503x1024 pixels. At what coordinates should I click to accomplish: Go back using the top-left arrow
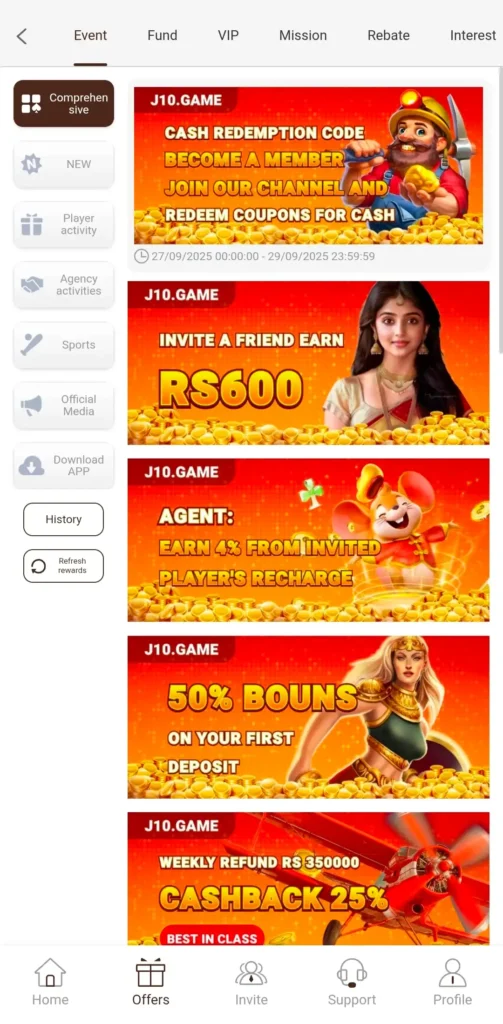point(22,36)
